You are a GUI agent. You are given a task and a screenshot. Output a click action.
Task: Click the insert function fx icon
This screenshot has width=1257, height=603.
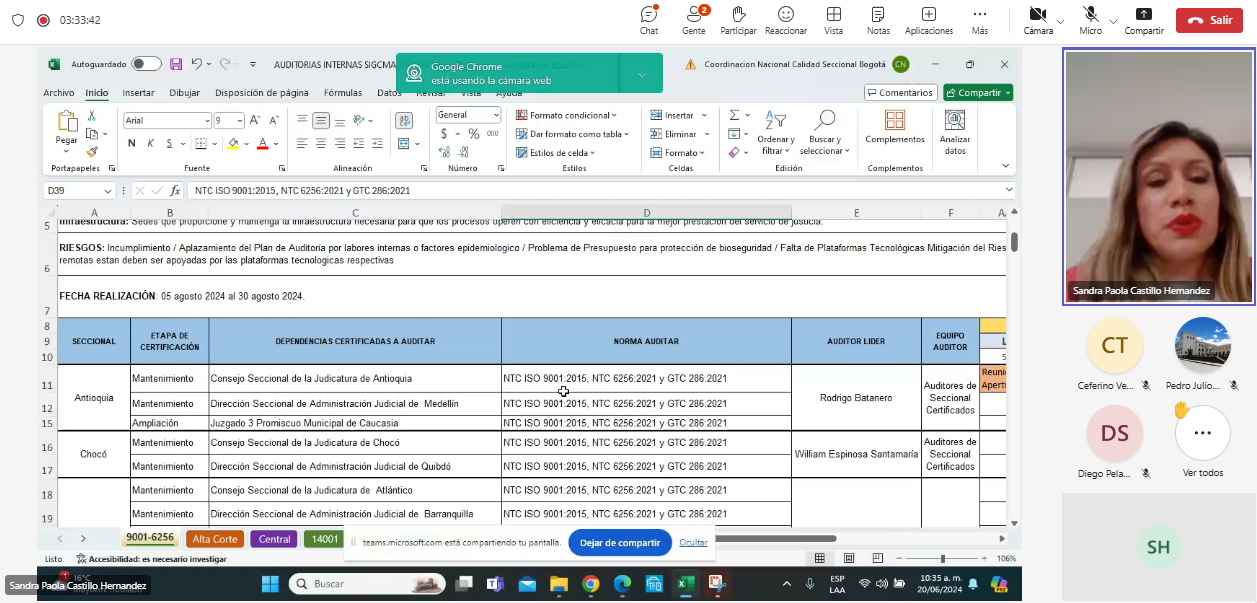click(175, 190)
